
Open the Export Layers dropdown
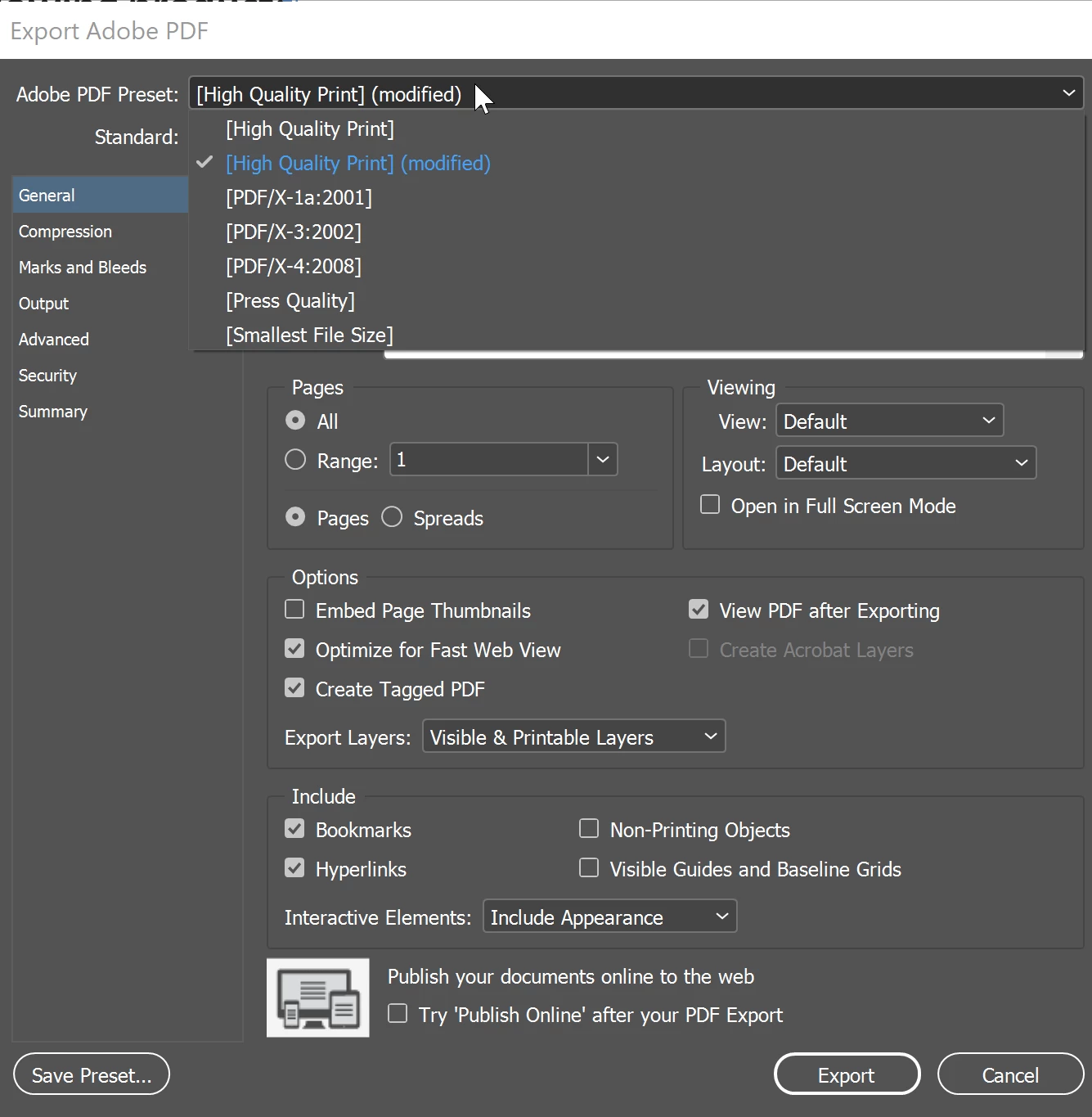pos(574,736)
